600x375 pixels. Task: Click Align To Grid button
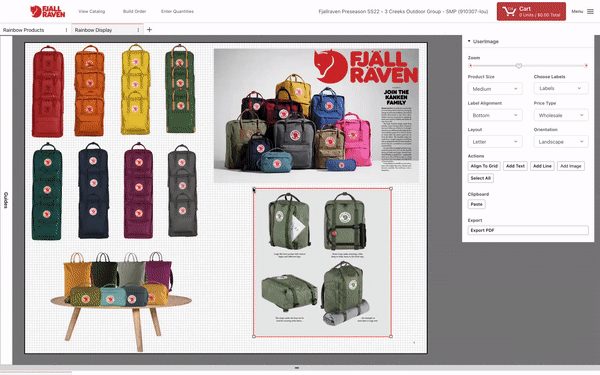pyautogui.click(x=484, y=166)
